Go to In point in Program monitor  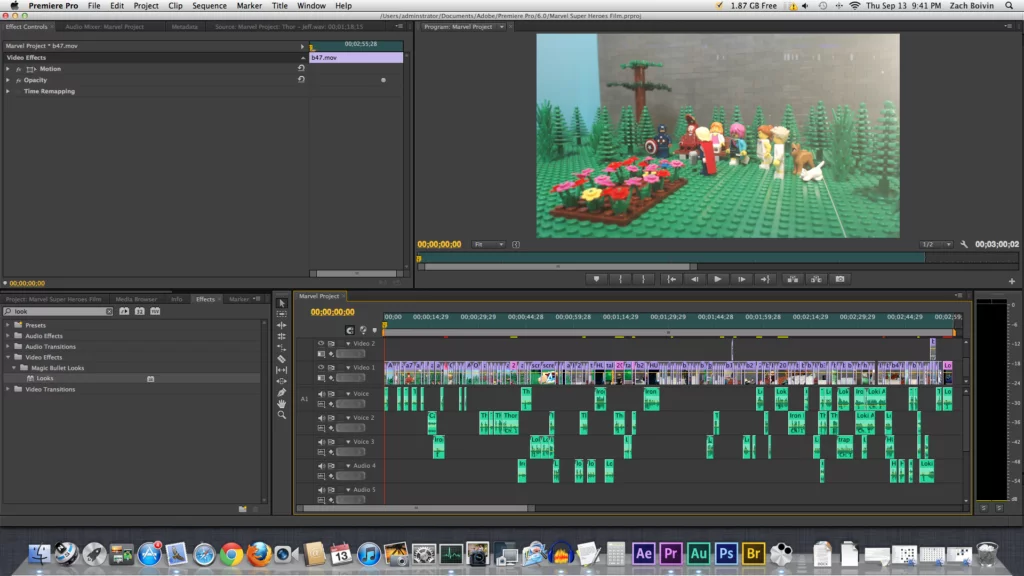(671, 280)
